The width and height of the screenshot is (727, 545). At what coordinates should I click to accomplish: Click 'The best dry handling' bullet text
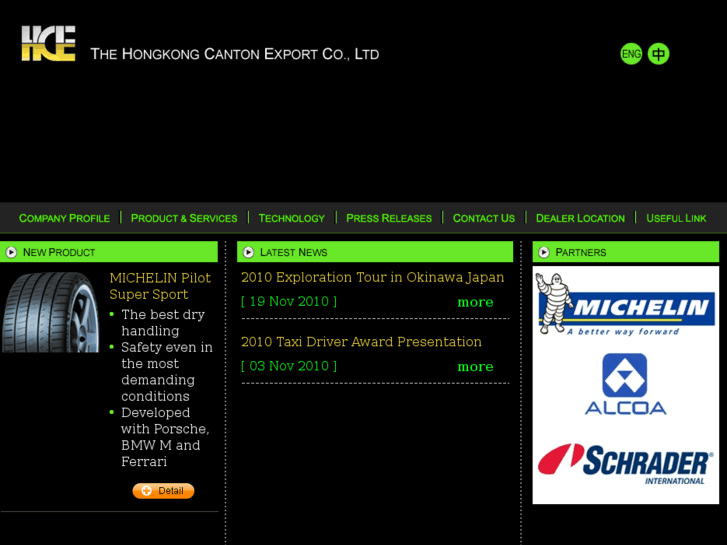pos(163,322)
